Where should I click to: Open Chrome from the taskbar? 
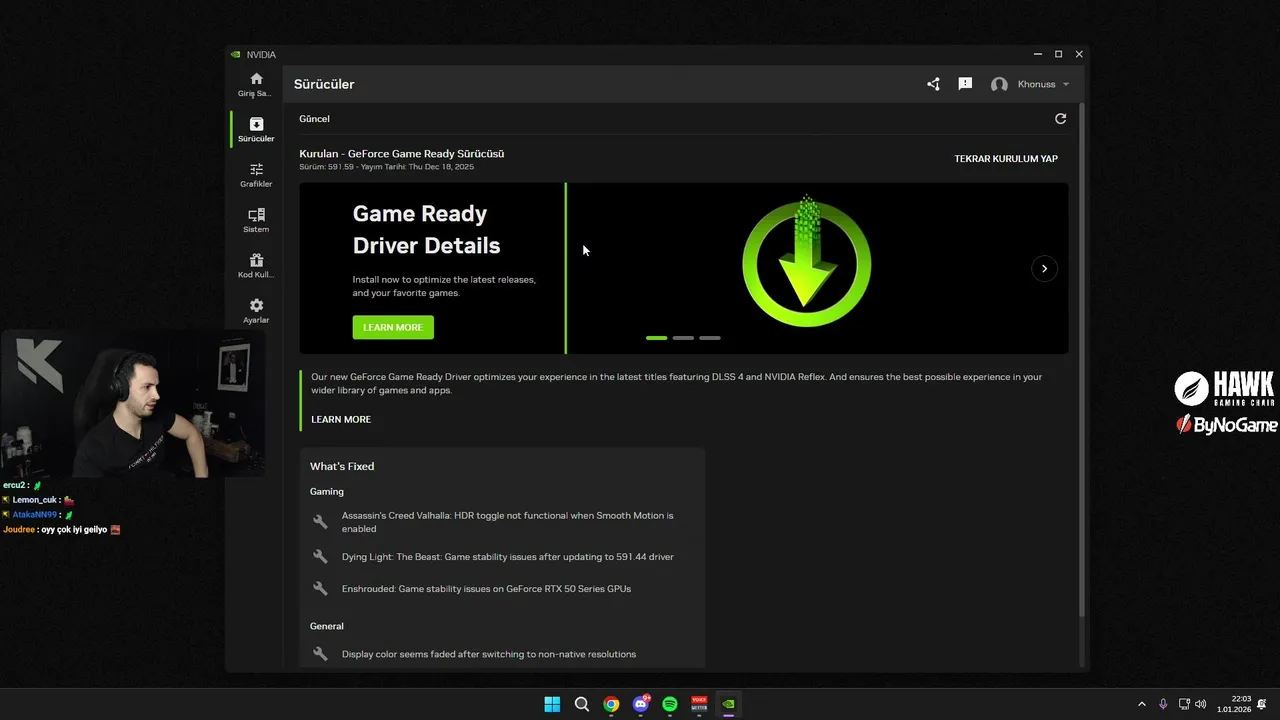click(611, 704)
